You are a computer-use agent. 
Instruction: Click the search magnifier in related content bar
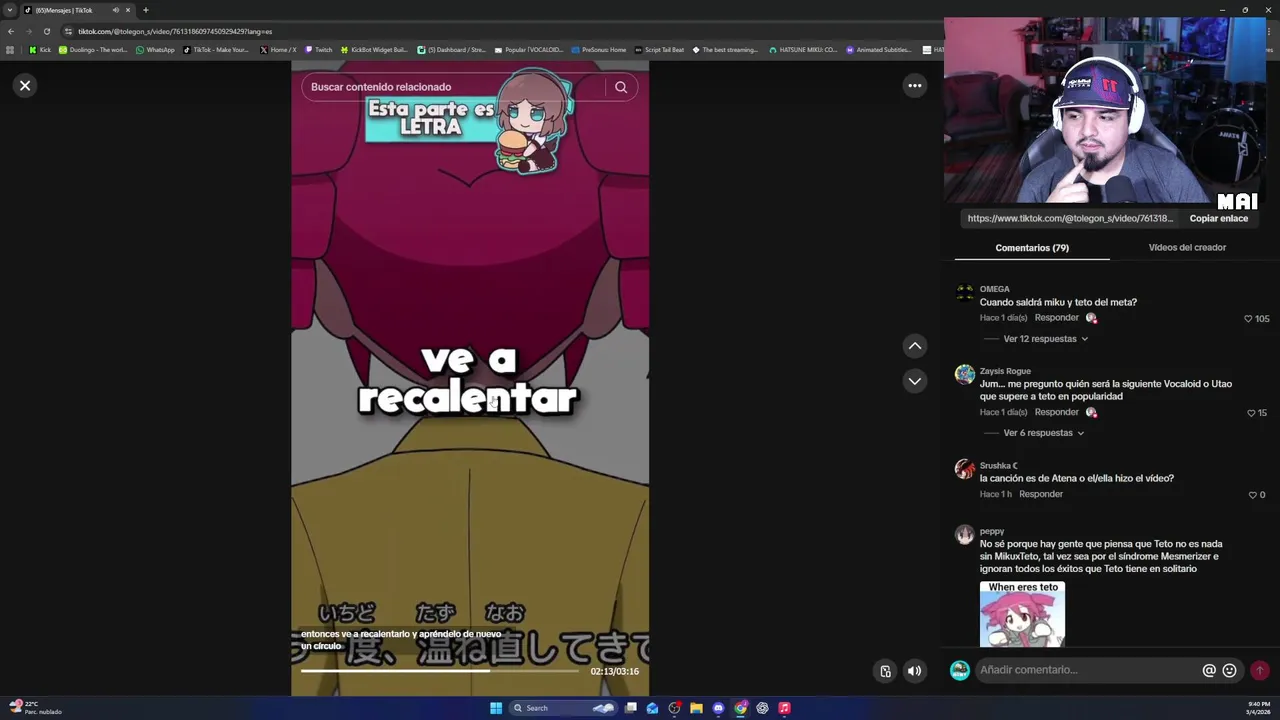tap(621, 87)
